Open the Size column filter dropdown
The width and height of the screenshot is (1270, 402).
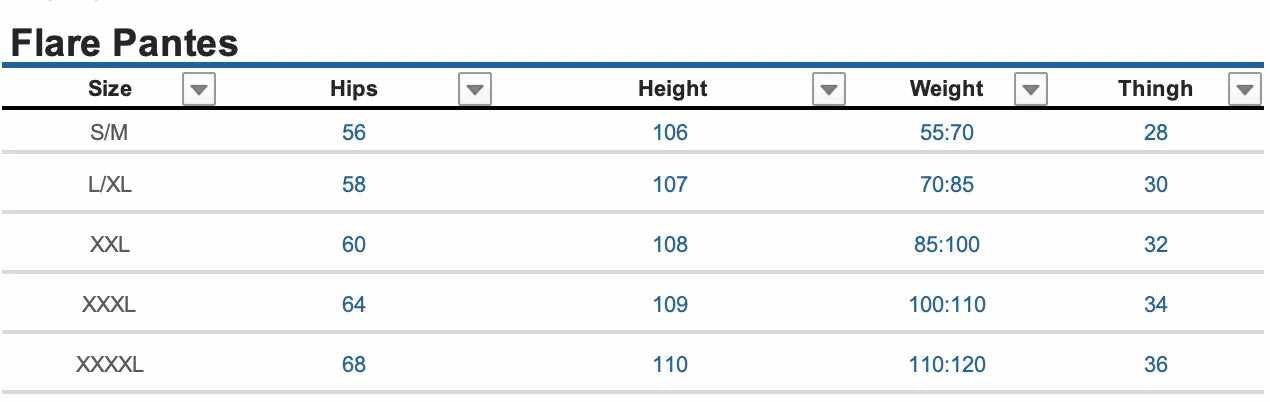click(200, 89)
